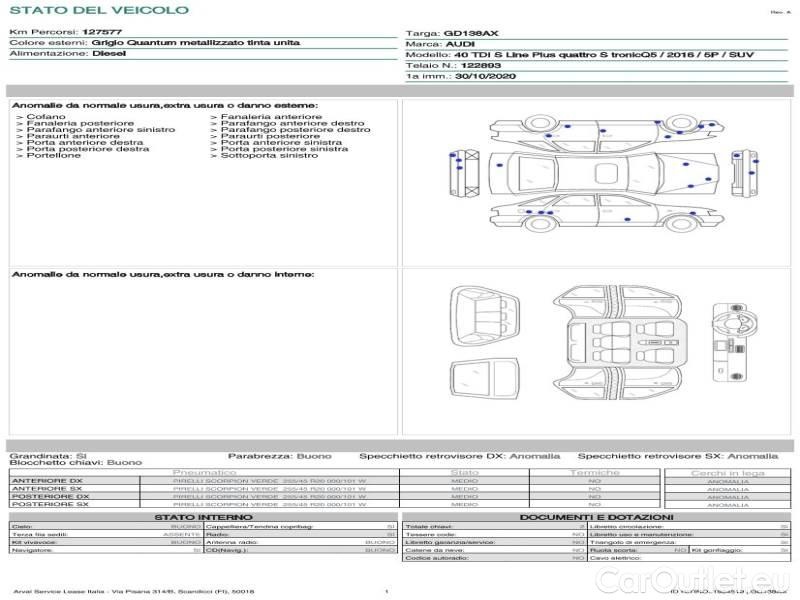Screen dimensions: 800x600
Task: Select the two-panel interior diagram below the rear bench
Action: 484,378
